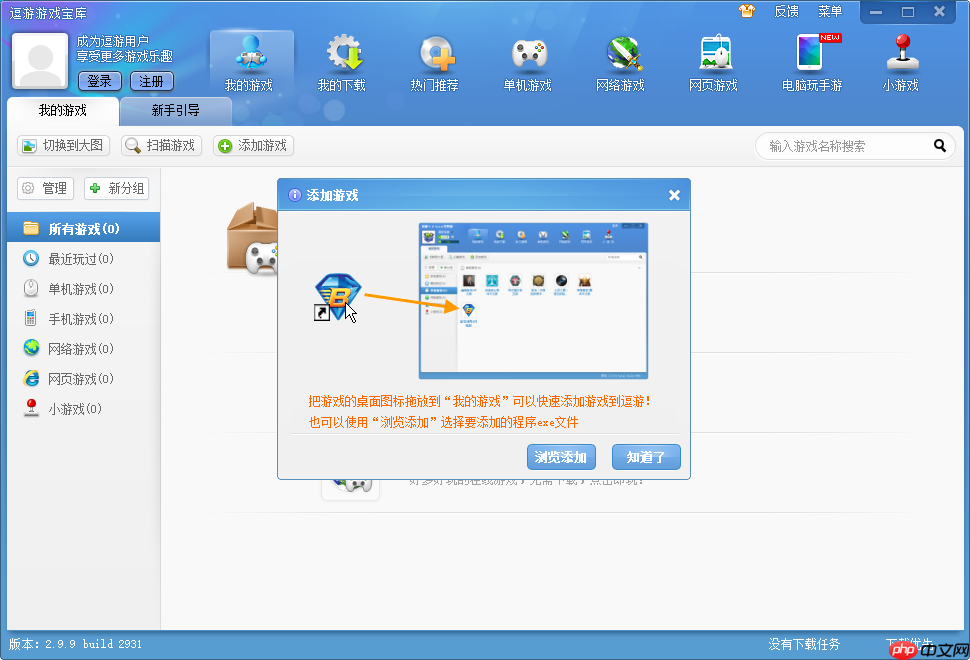Click the 浏览添加 button in dialog
Screen dimensions: 970x660
tap(561, 457)
